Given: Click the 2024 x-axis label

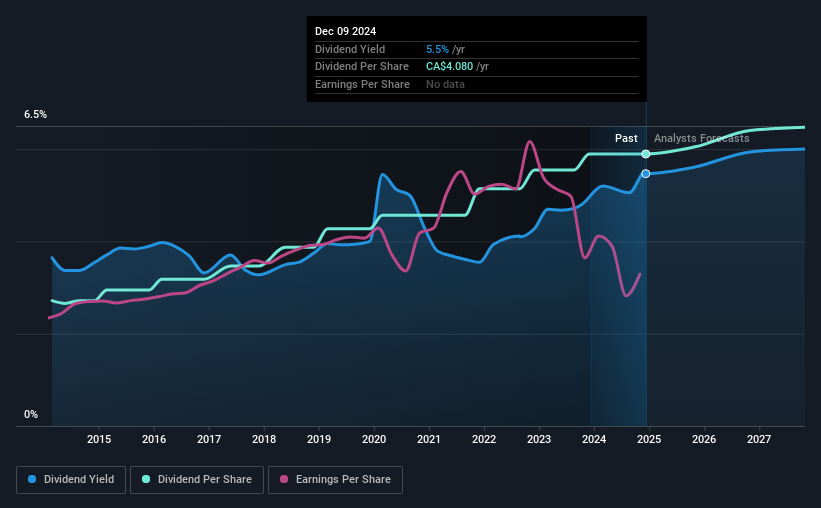Looking at the screenshot, I should coord(594,439).
